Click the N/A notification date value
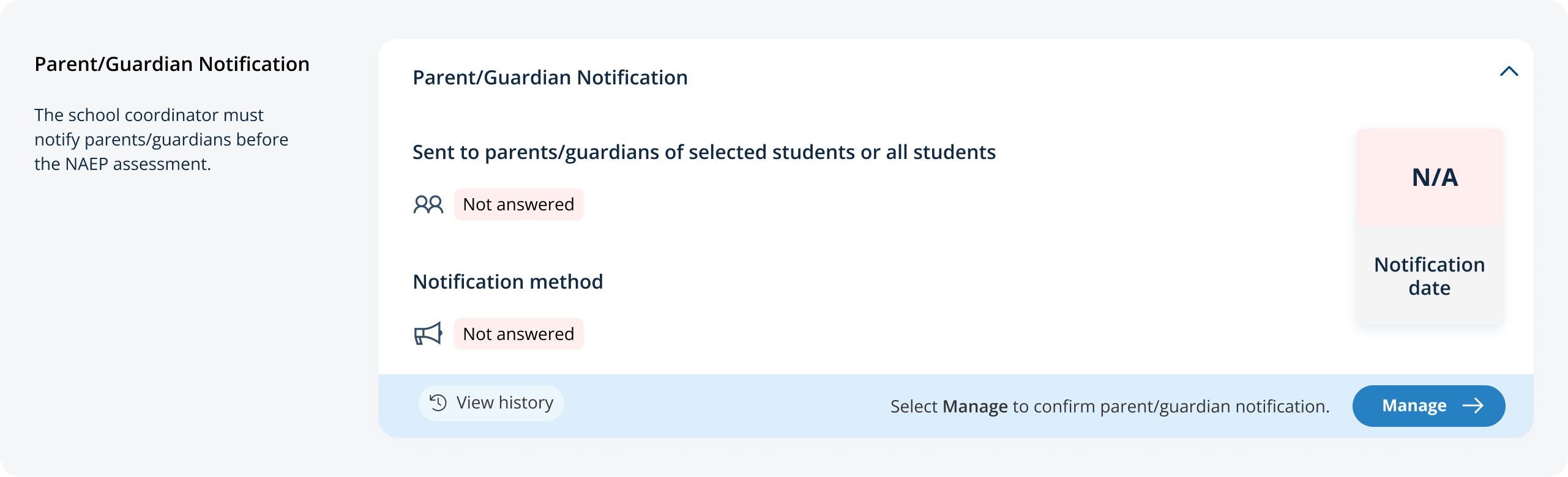Viewport: 1568px width, 477px height. coord(1435,177)
